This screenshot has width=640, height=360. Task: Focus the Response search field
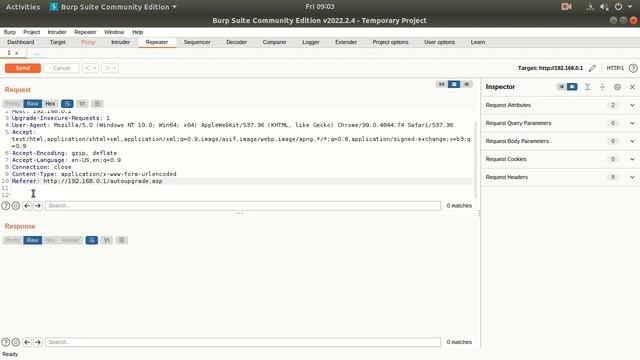243,342
